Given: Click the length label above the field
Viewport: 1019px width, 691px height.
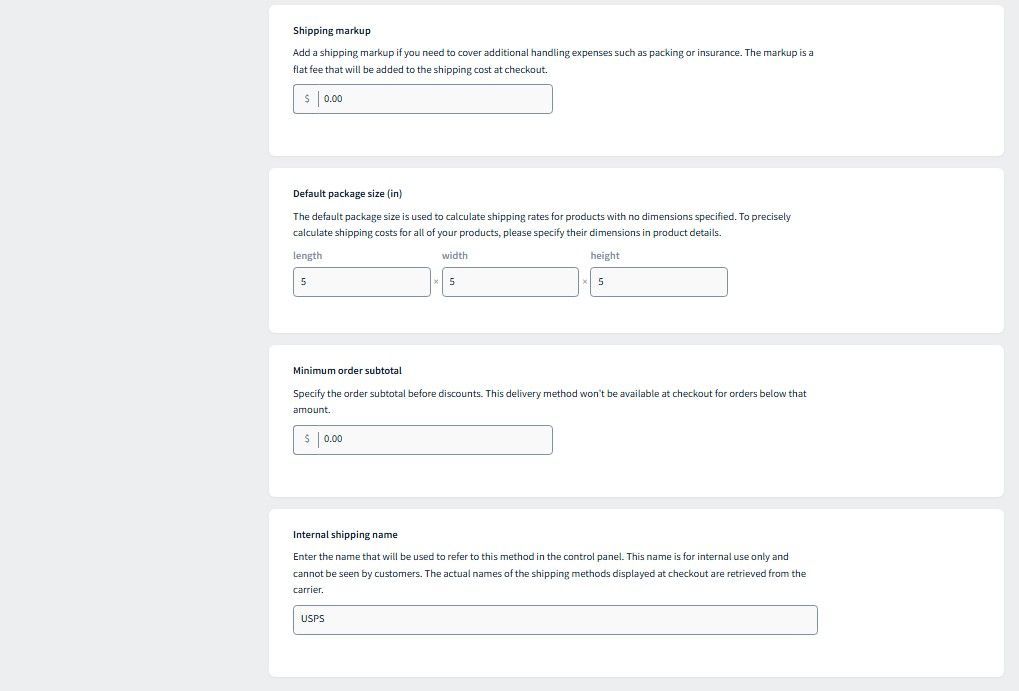Looking at the screenshot, I should (x=307, y=255).
